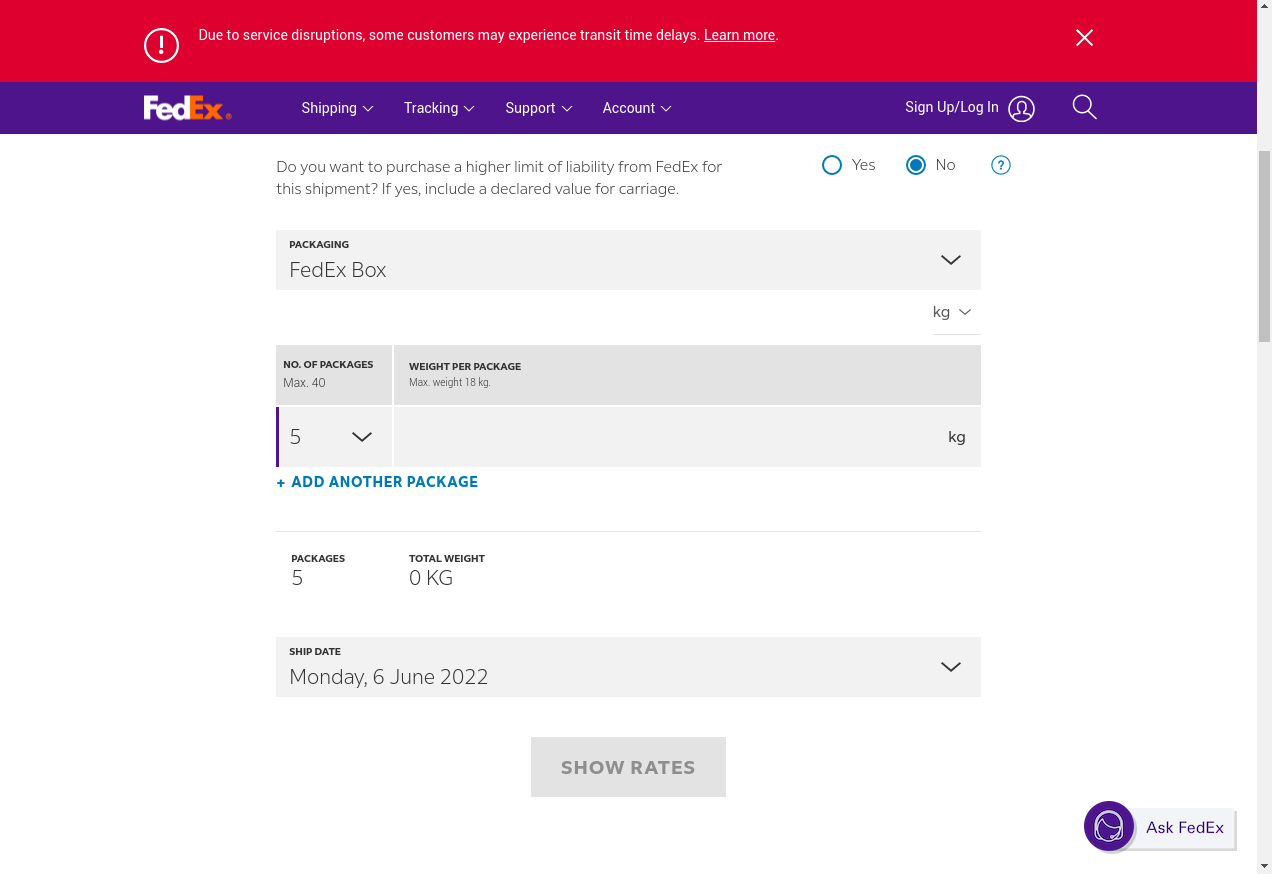The width and height of the screenshot is (1272, 874).
Task: Open the Shipping menu
Action: [337, 108]
